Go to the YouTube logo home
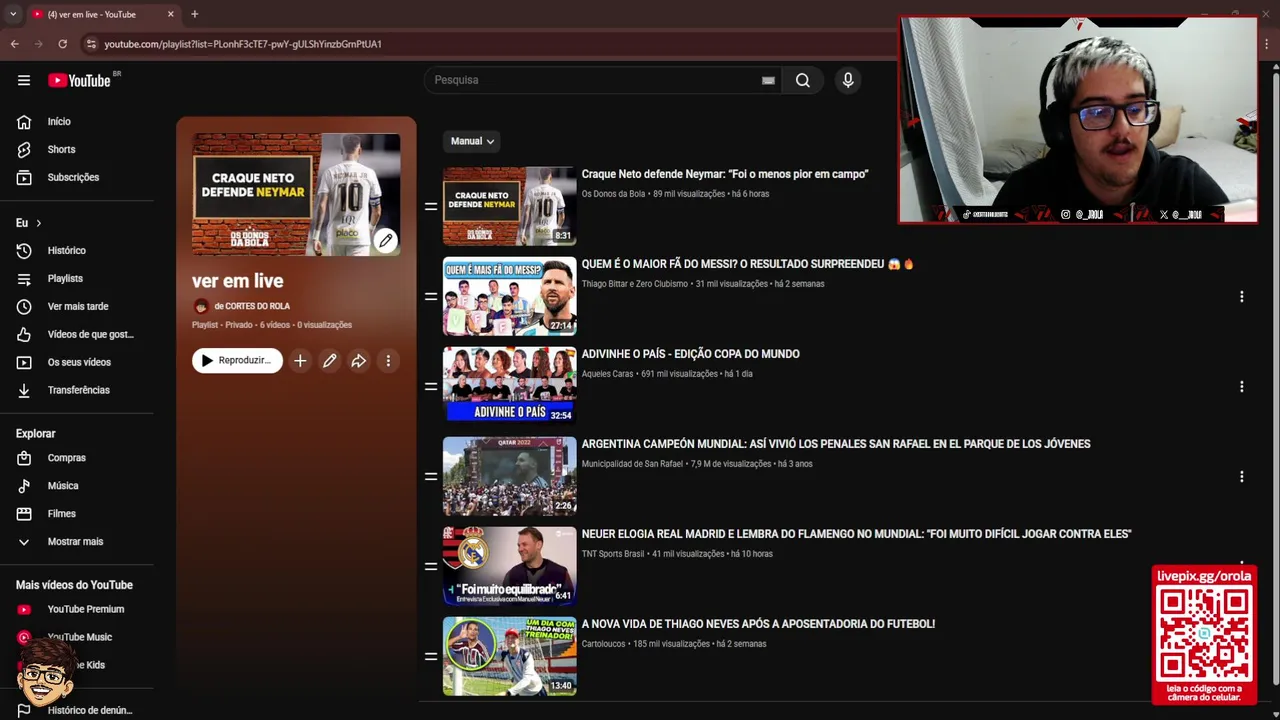 coord(79,80)
